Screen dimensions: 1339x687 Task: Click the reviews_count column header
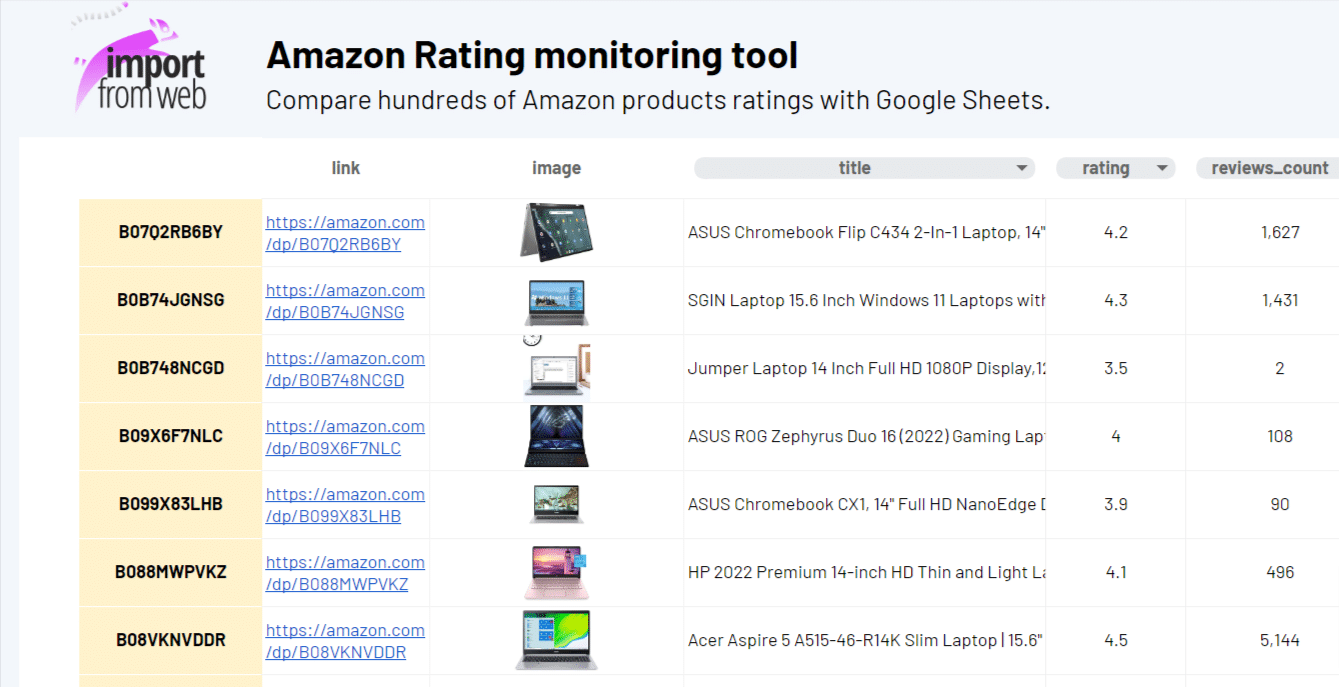1269,168
